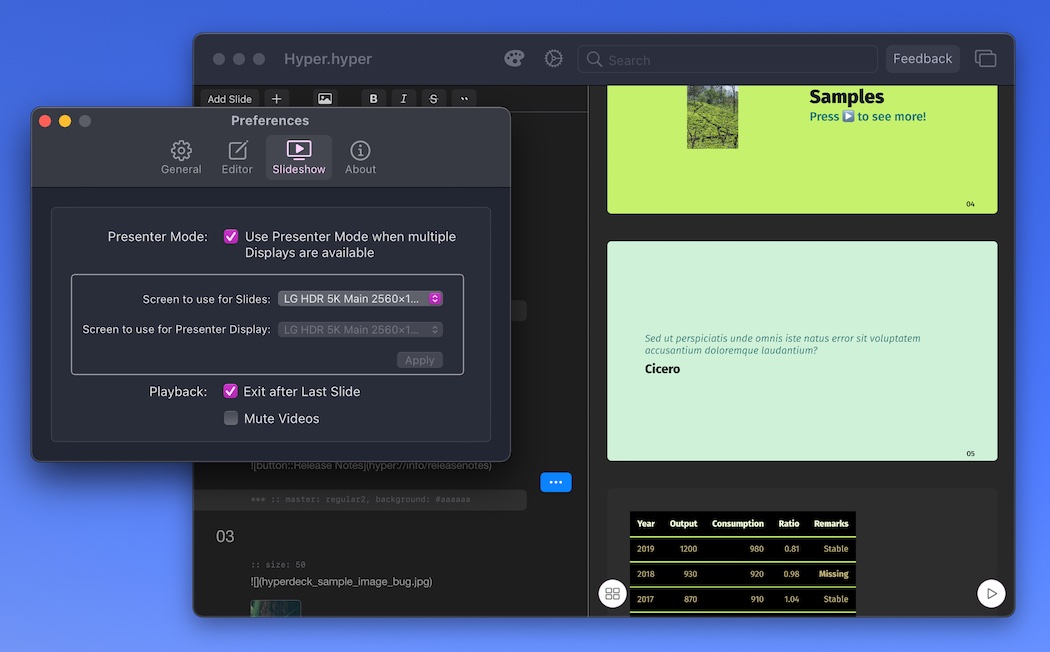The height and width of the screenshot is (652, 1050).
Task: Click the settings gear icon beside Search
Action: click(553, 59)
